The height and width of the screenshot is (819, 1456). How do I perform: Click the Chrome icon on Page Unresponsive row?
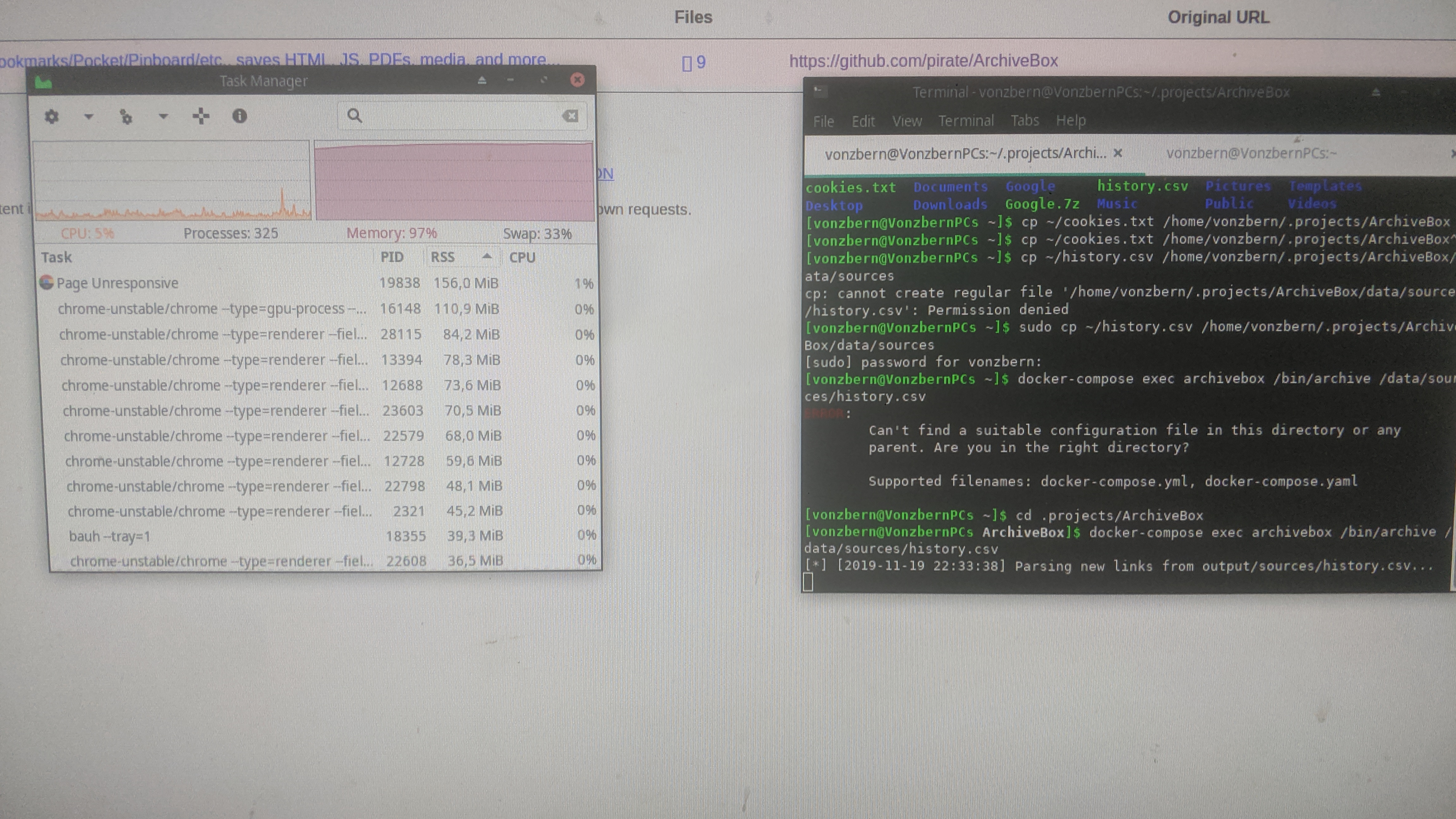pyautogui.click(x=46, y=282)
